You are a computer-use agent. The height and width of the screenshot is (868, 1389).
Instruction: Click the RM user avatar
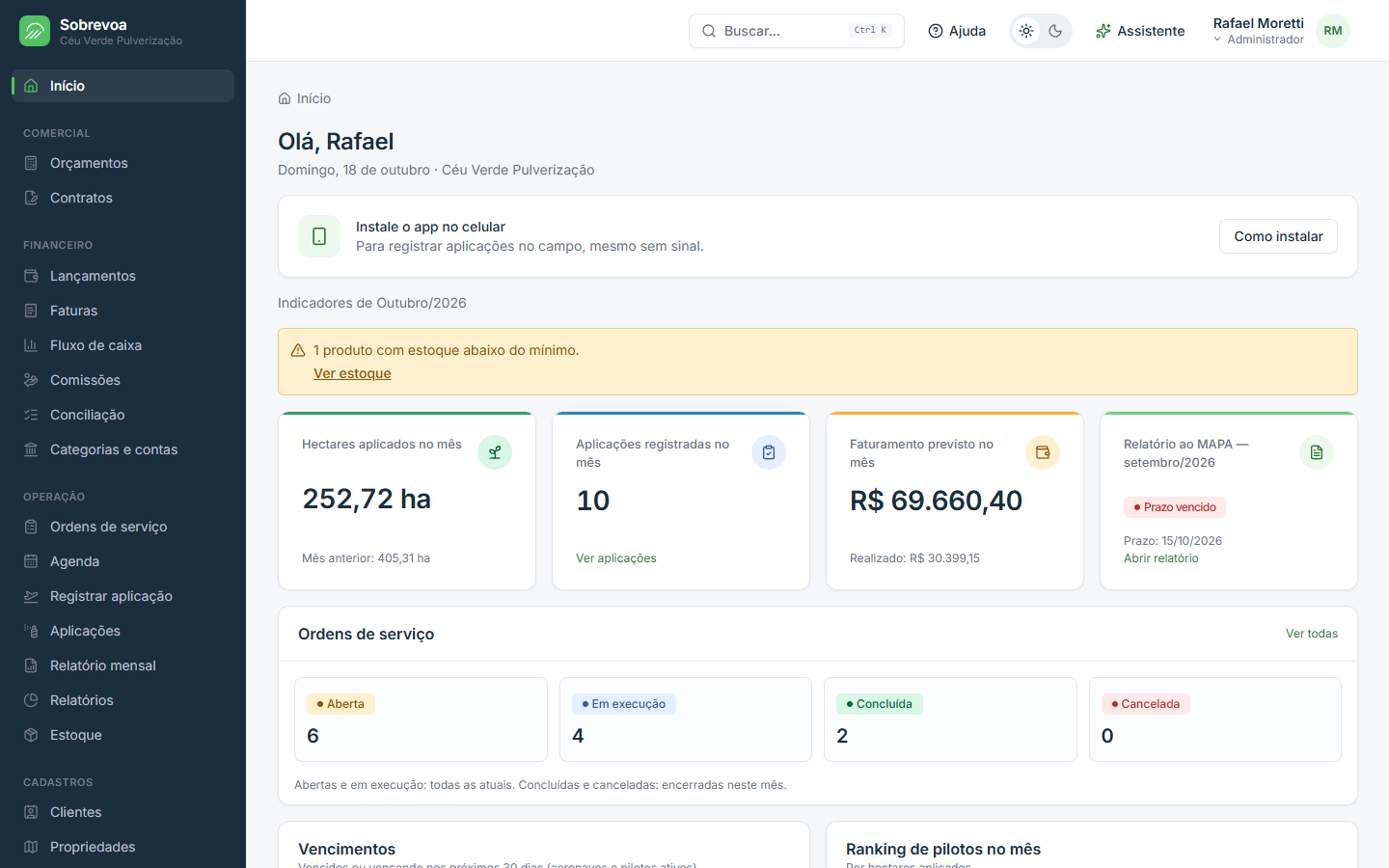1333,31
